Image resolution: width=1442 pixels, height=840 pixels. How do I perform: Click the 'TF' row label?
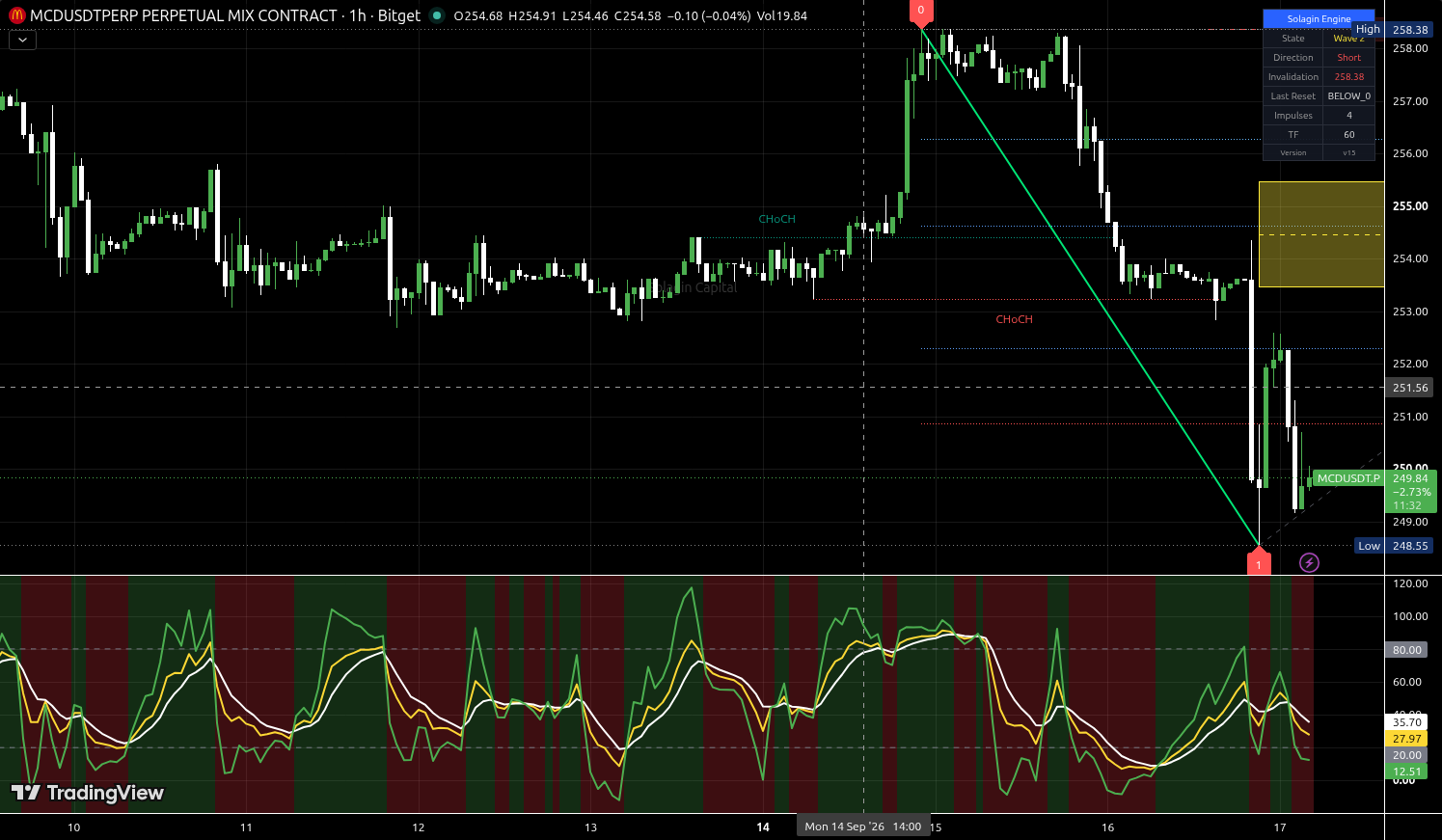pyautogui.click(x=1292, y=135)
